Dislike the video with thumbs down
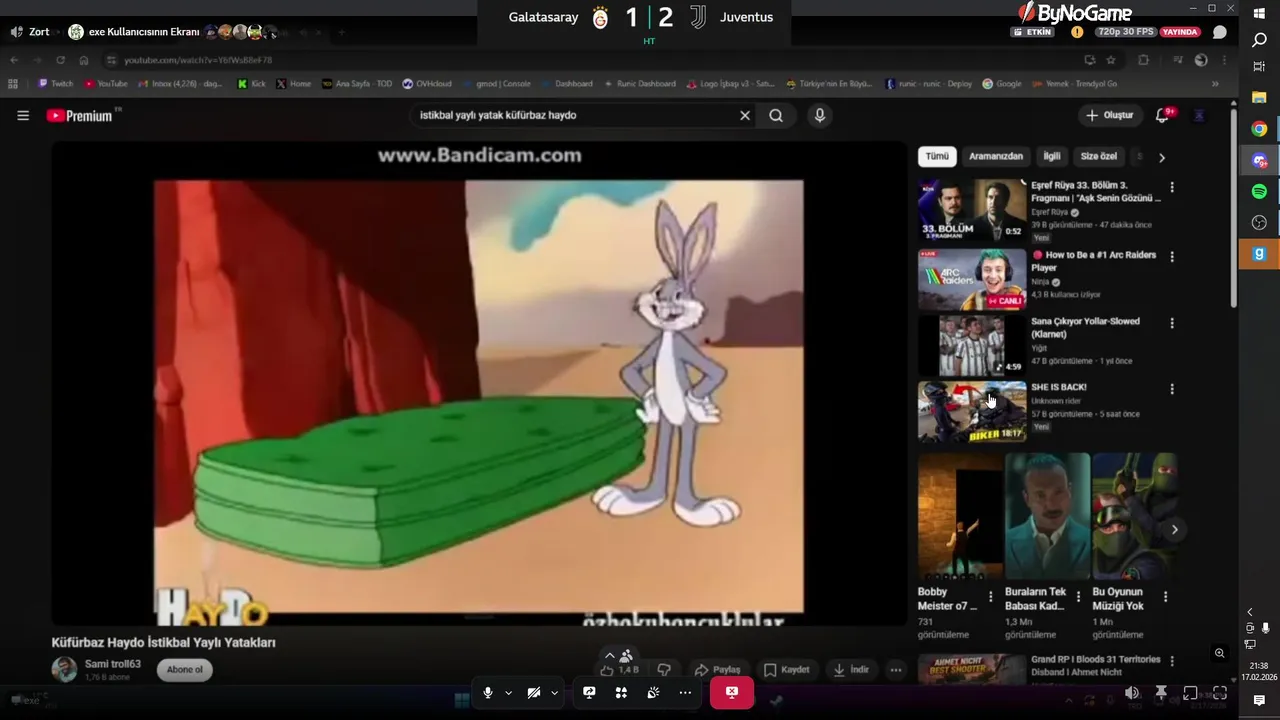The height and width of the screenshot is (720, 1280). click(664, 670)
